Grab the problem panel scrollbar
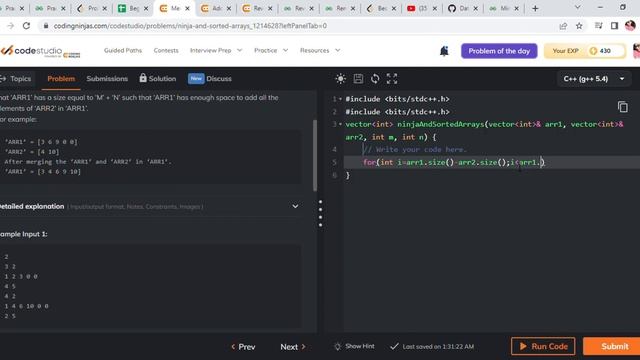 (315, 156)
